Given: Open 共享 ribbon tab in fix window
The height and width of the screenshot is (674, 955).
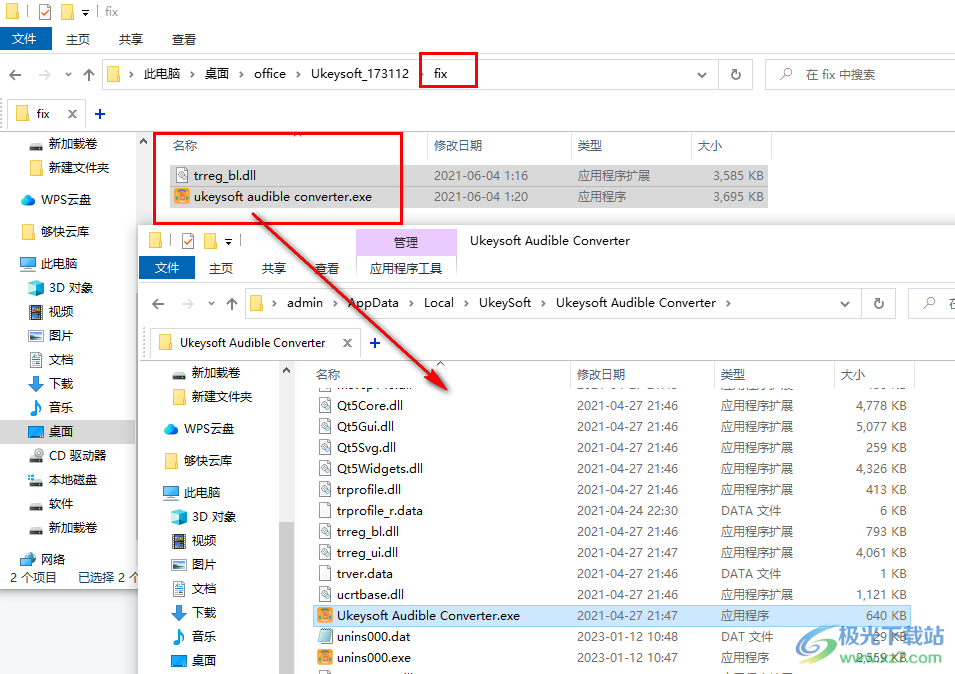Looking at the screenshot, I should (x=131, y=40).
